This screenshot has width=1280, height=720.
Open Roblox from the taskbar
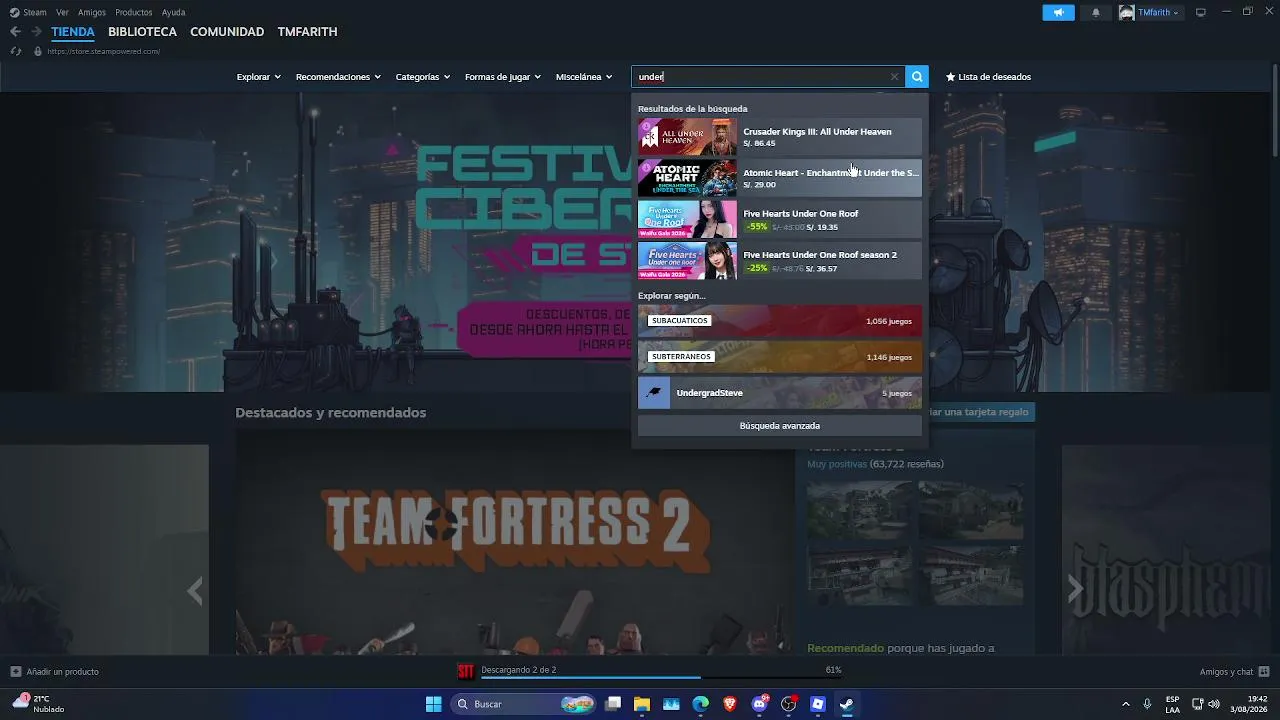(x=818, y=704)
